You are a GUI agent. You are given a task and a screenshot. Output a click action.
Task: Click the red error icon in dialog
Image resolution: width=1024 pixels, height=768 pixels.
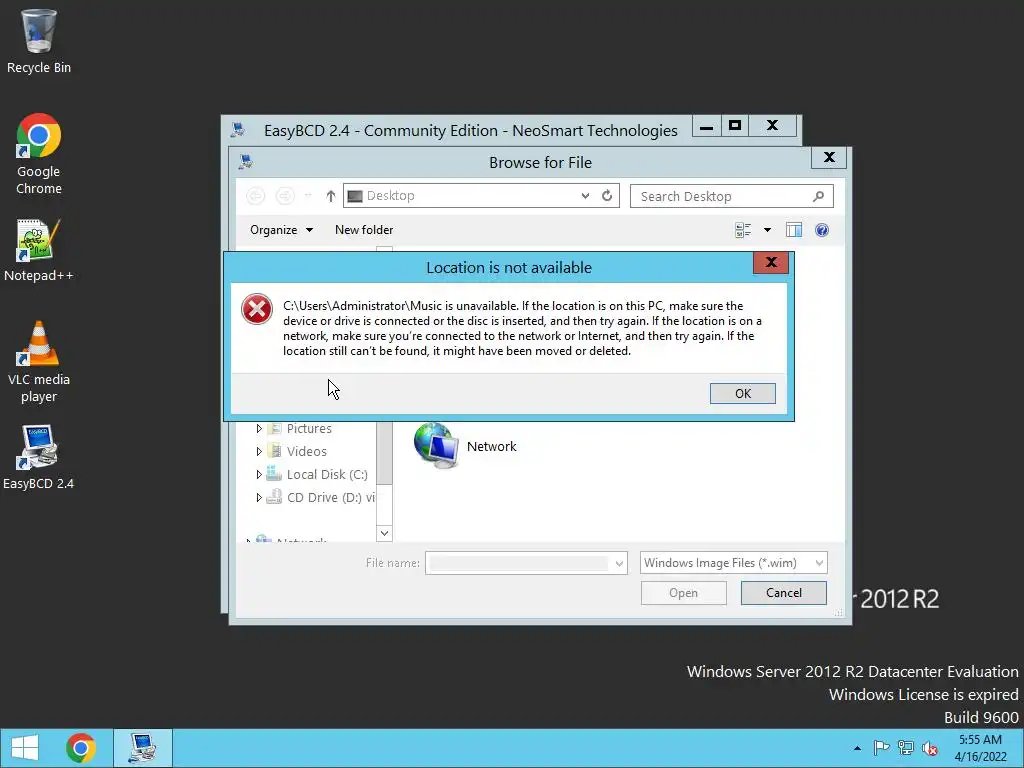point(257,309)
